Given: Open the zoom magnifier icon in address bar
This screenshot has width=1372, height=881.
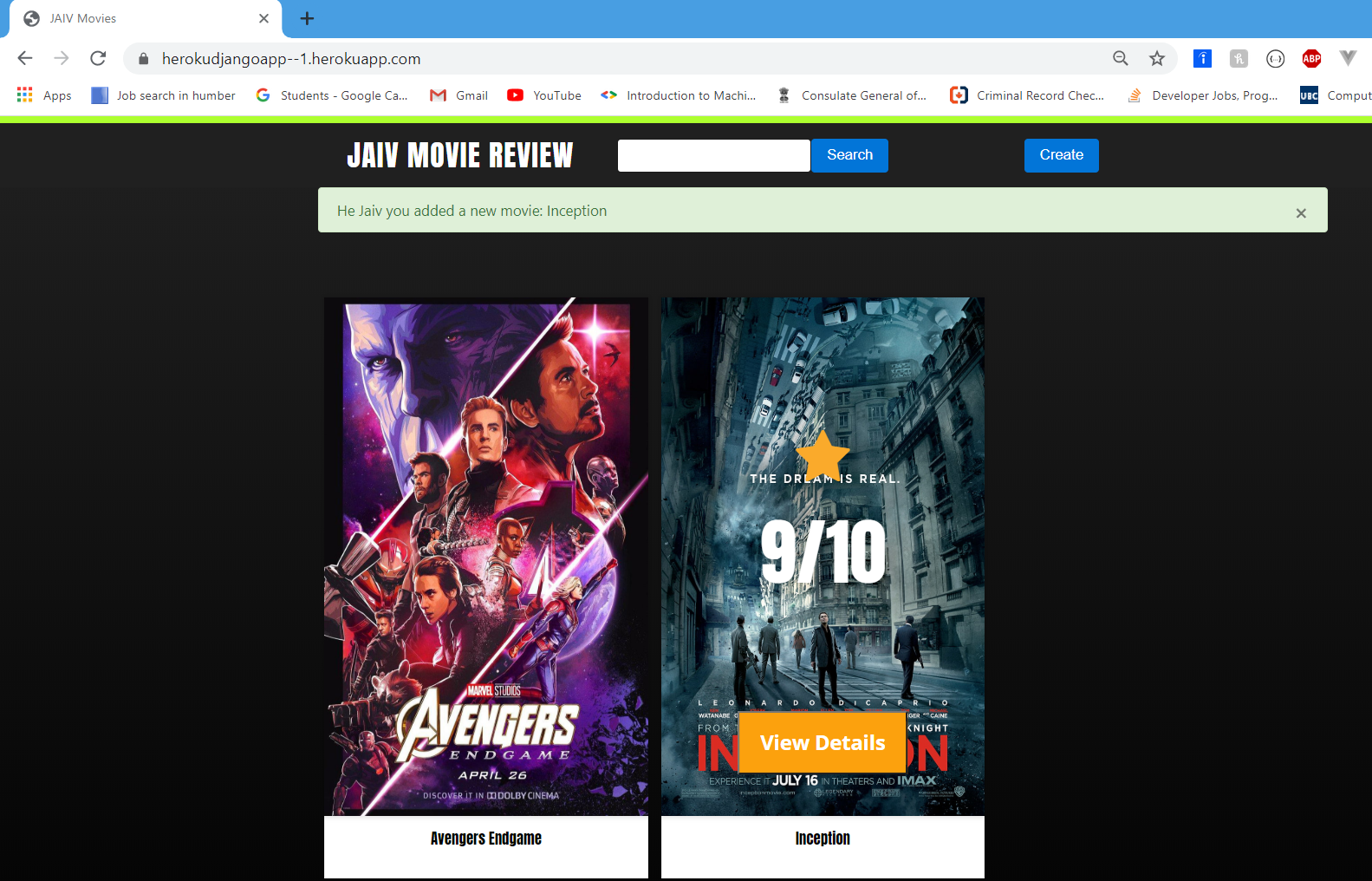Looking at the screenshot, I should click(1121, 58).
